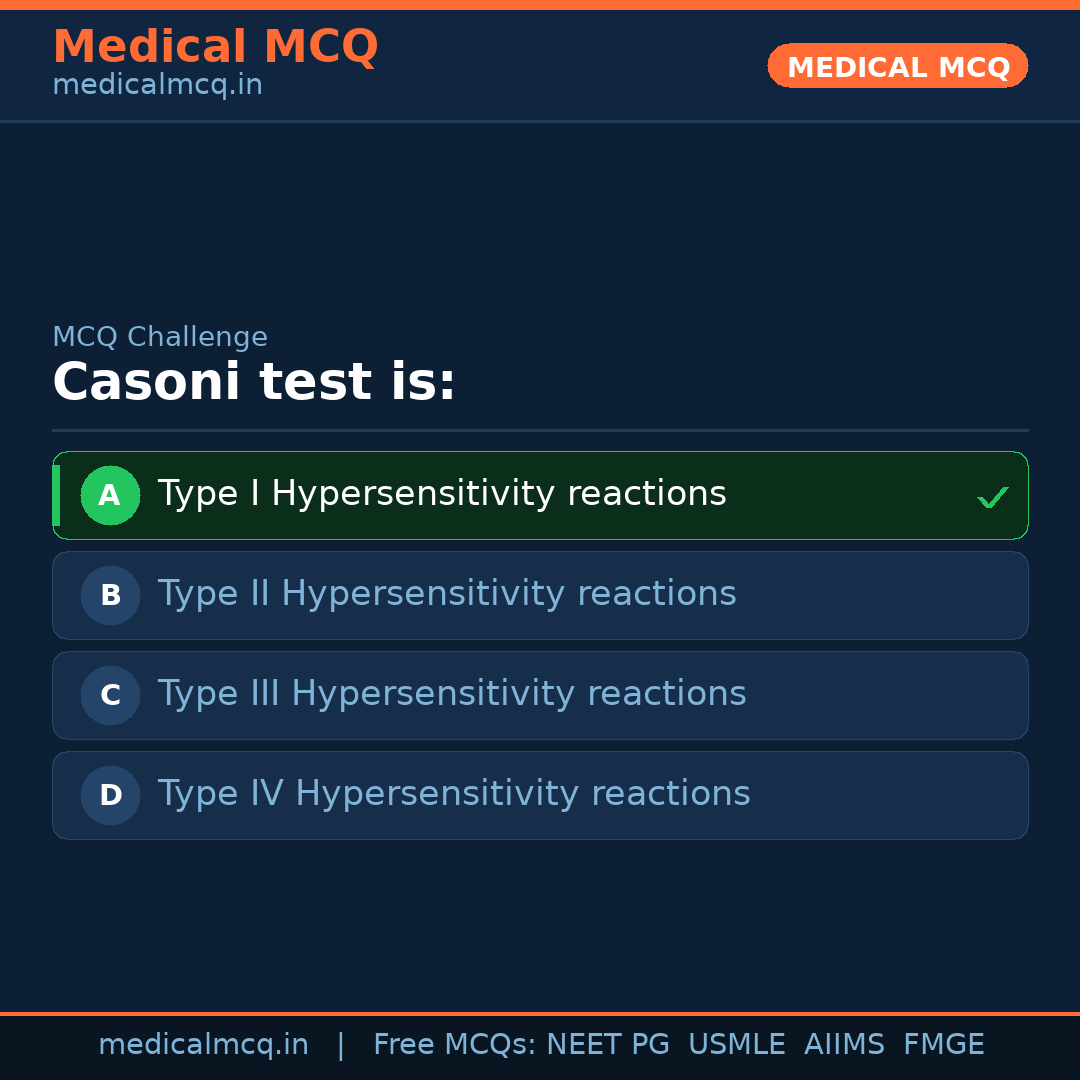Click the Free MCQs footer label

454,1045
